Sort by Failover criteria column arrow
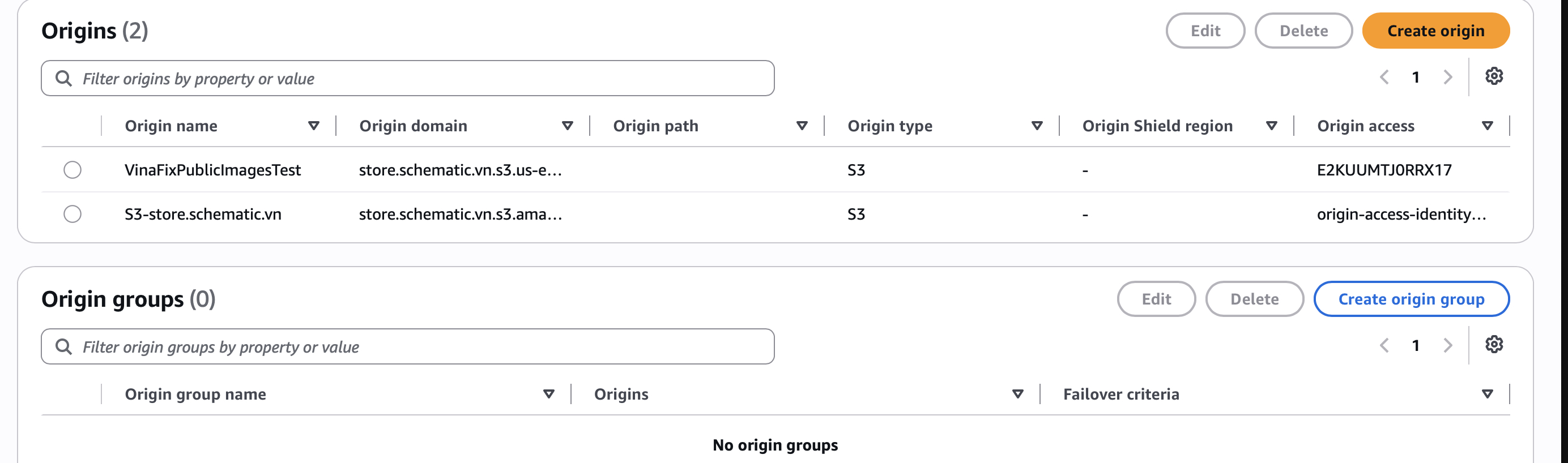Viewport: 1568px width, 463px height. 1488,395
